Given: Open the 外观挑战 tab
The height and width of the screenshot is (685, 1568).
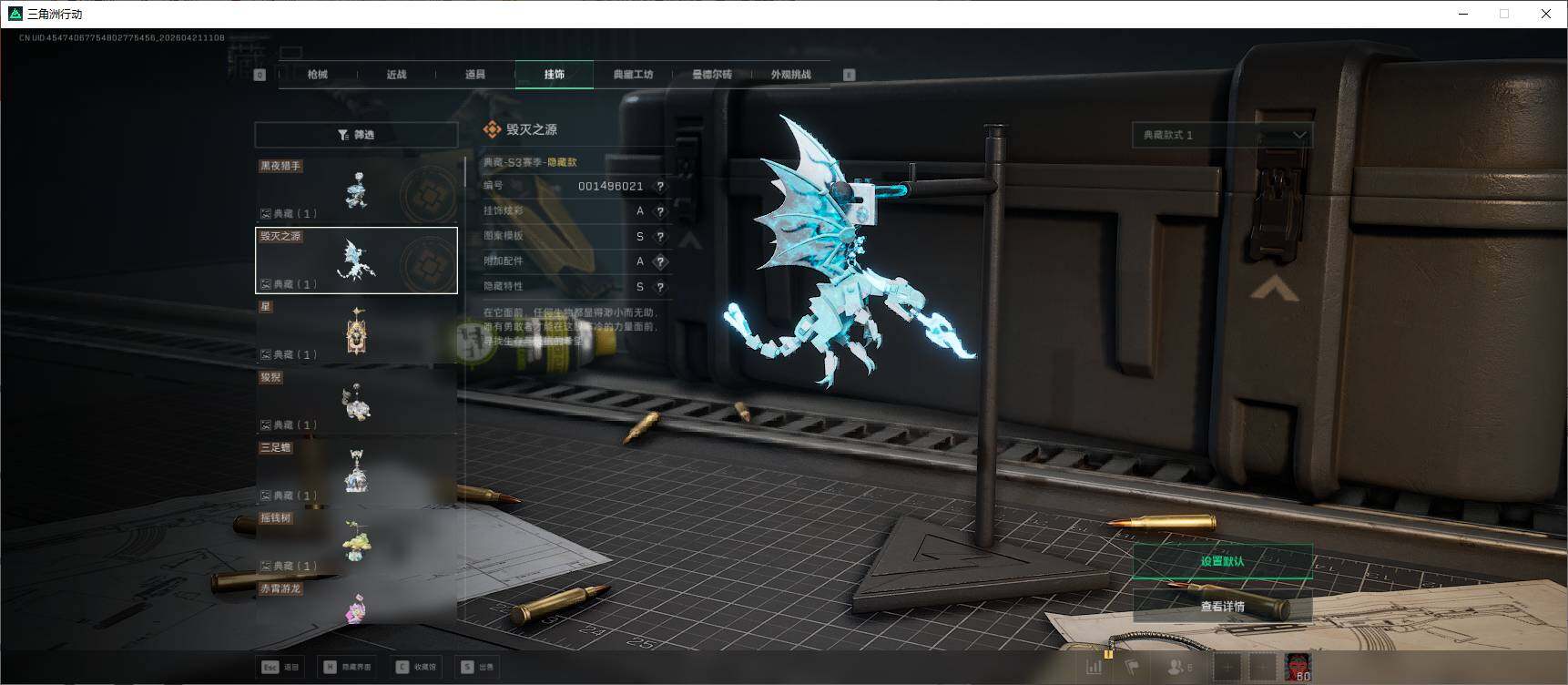Looking at the screenshot, I should [790, 75].
